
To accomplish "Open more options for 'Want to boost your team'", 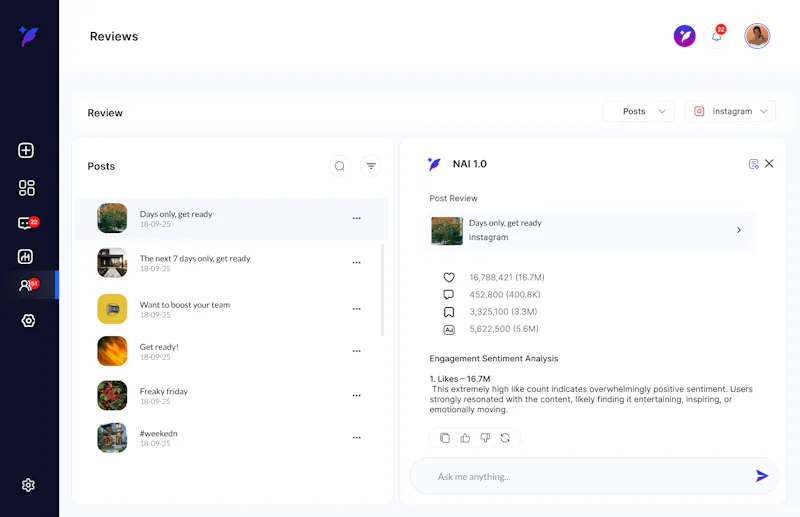I will click(x=357, y=309).
